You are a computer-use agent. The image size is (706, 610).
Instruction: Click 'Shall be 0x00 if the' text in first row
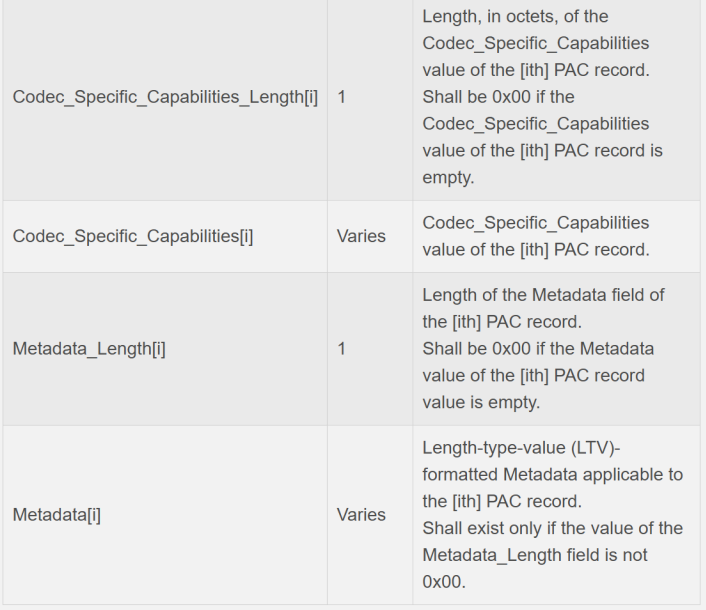498,97
